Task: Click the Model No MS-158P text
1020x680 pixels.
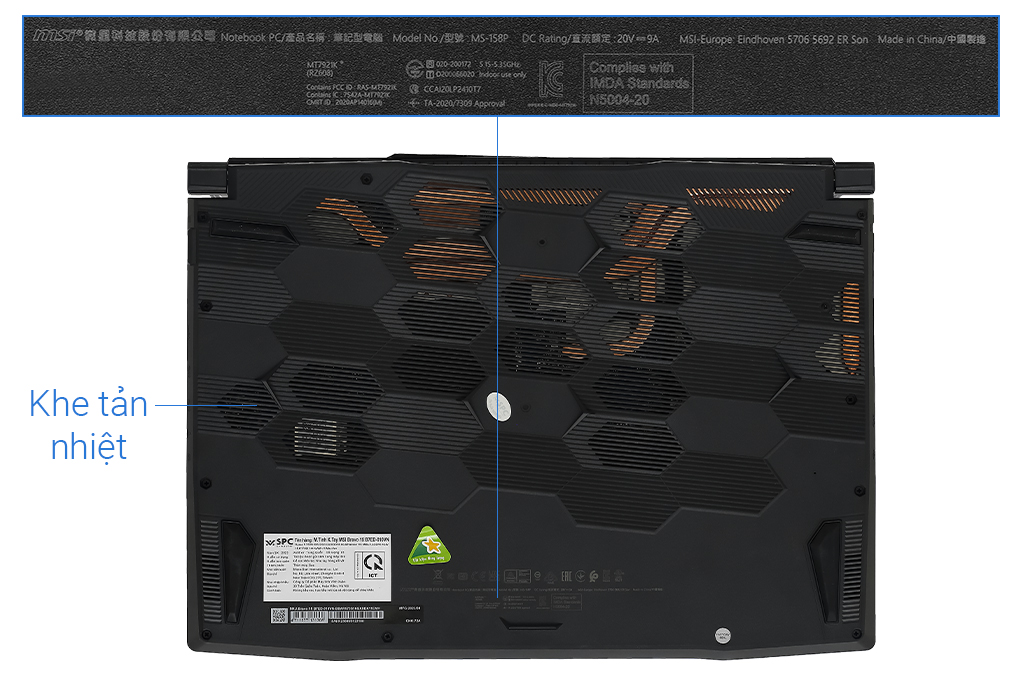Action: [450, 38]
